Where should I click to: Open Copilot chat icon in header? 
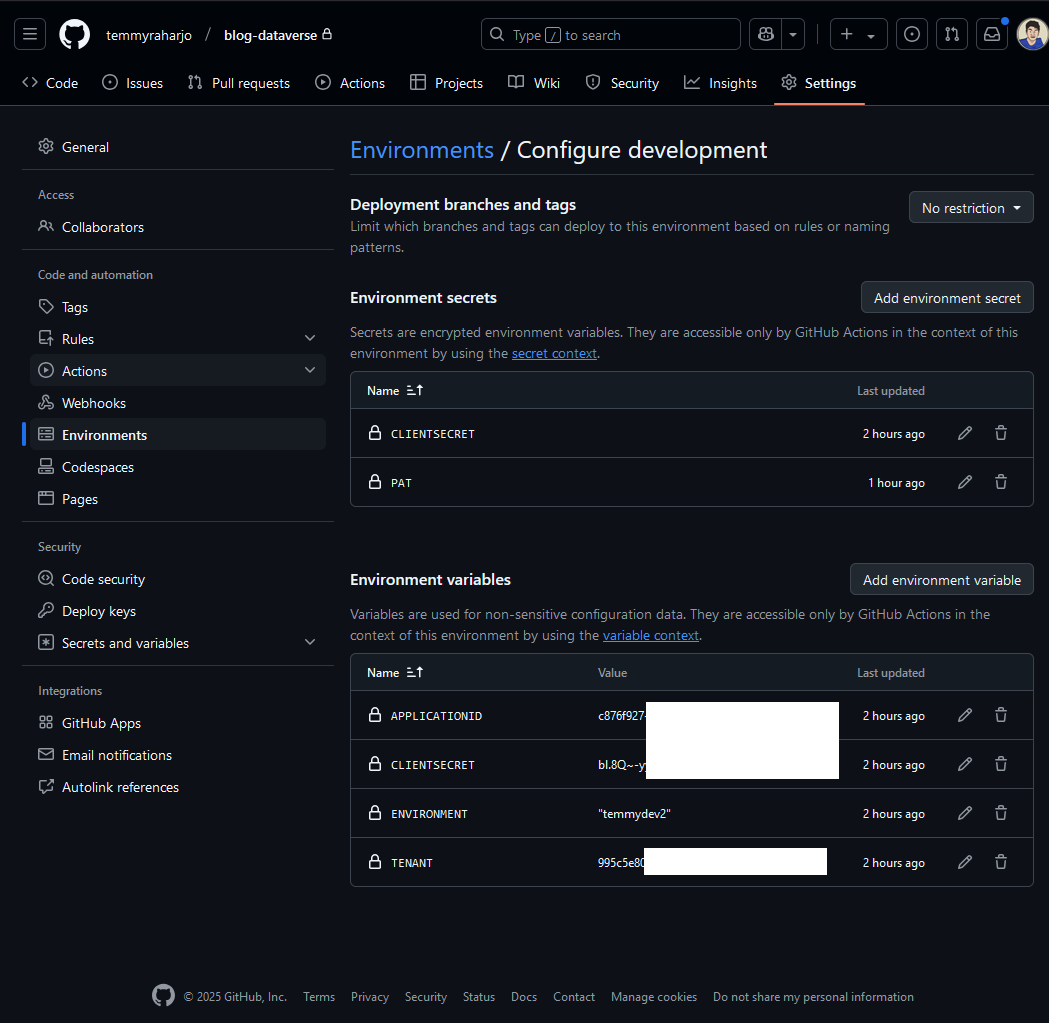click(765, 34)
